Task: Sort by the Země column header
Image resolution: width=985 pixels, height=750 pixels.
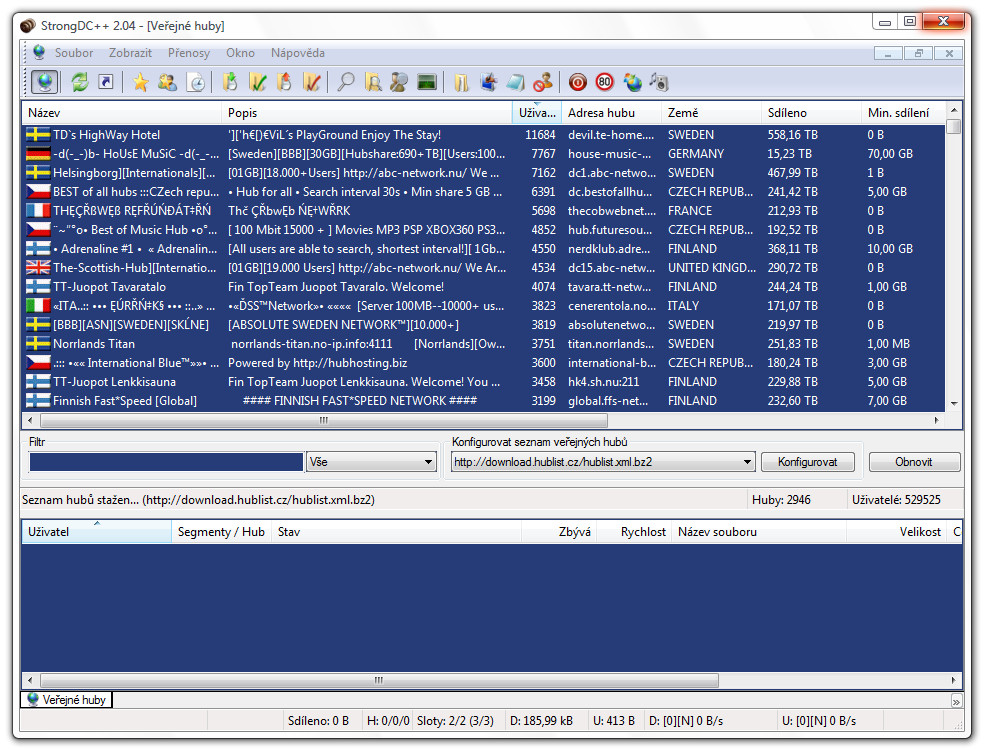Action: coord(711,113)
